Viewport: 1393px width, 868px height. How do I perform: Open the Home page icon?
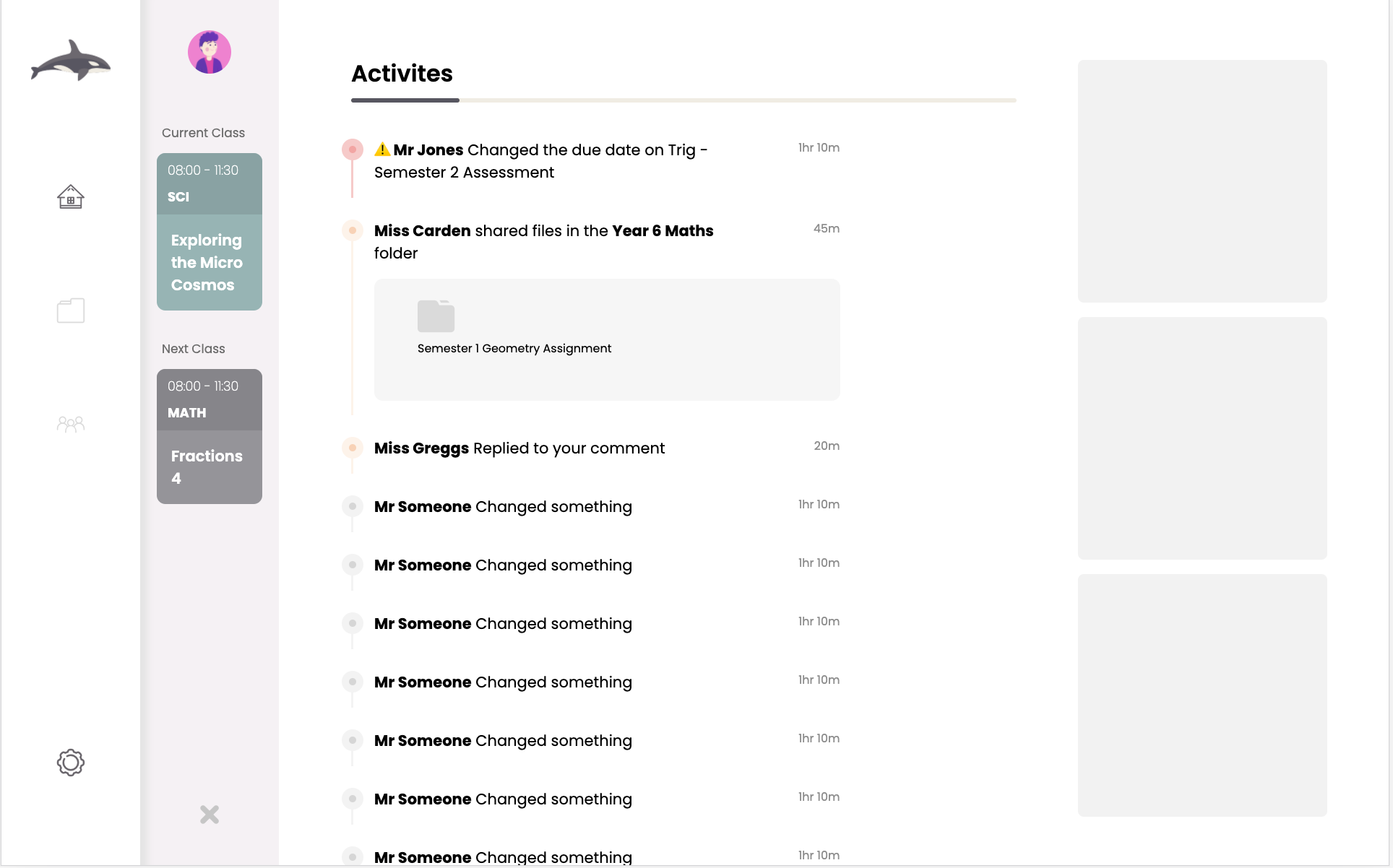click(71, 196)
